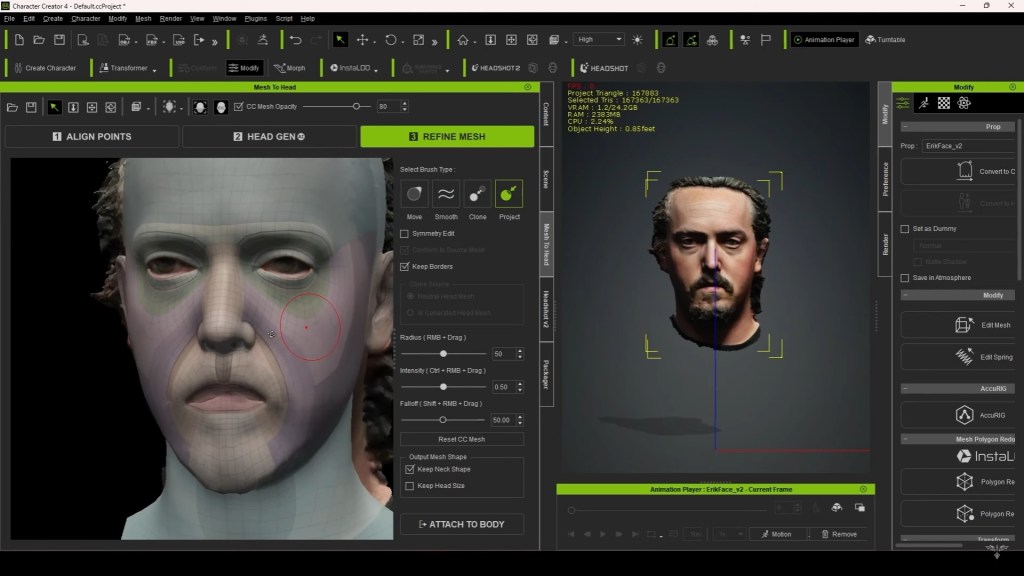
Task: Enable Keep Head Size checkbox
Action: [409, 486]
